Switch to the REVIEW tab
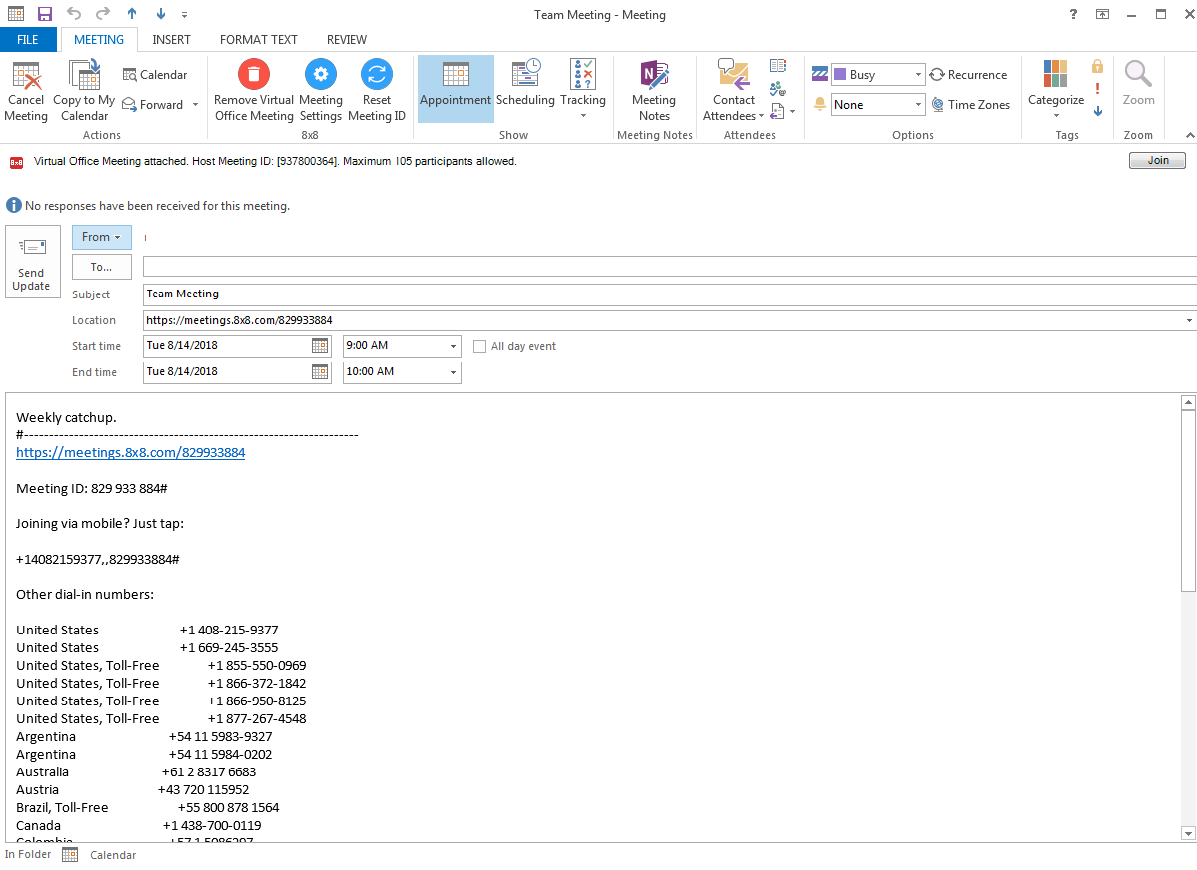1197x870 pixels. (347, 40)
